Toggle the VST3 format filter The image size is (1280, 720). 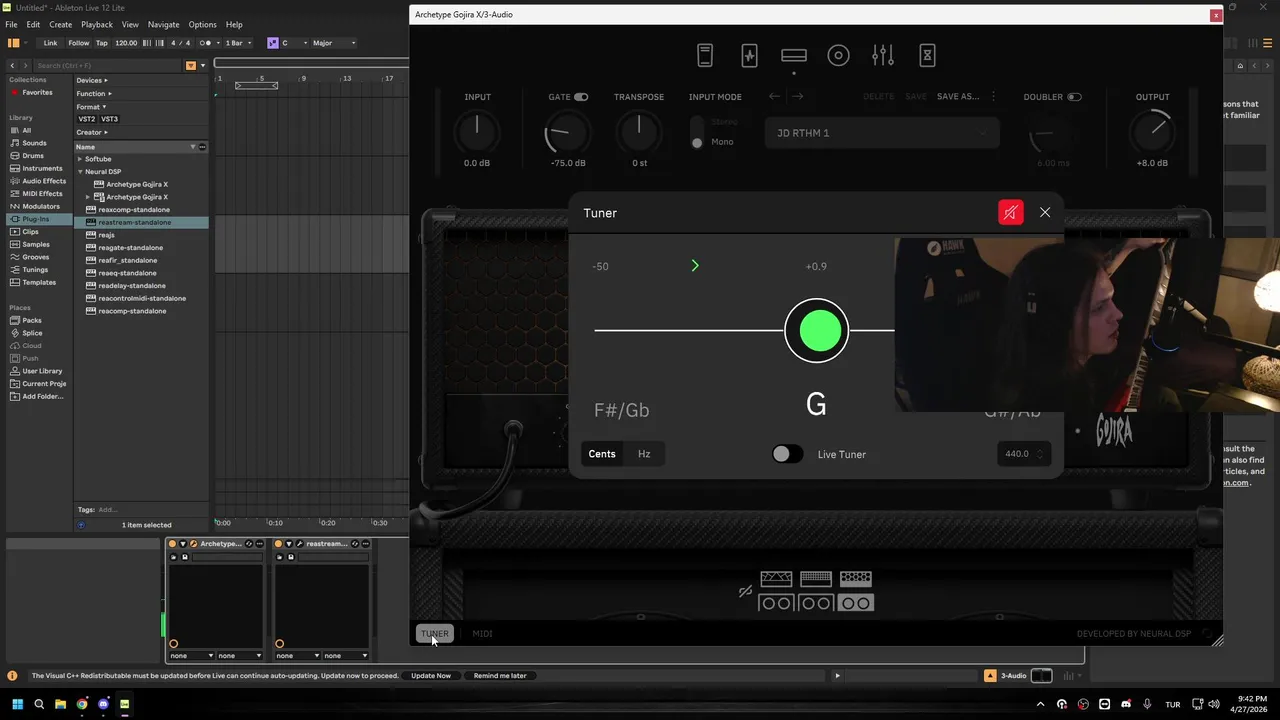coord(109,119)
